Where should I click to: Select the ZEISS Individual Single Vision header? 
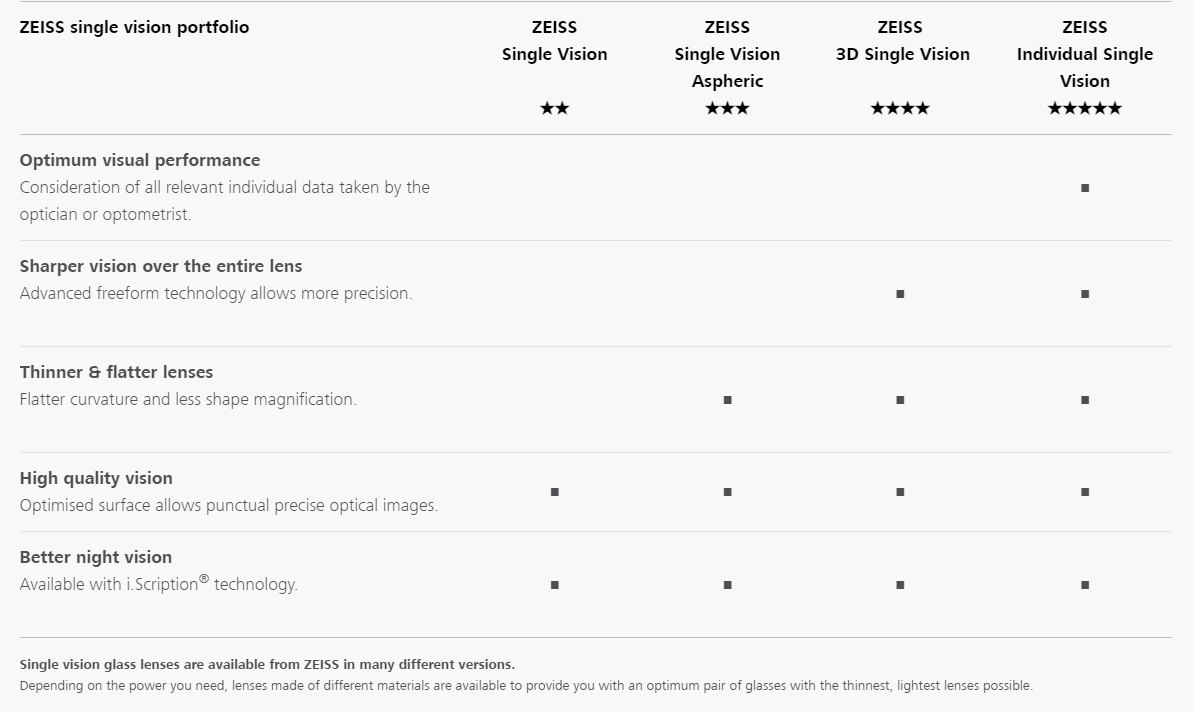1085,54
